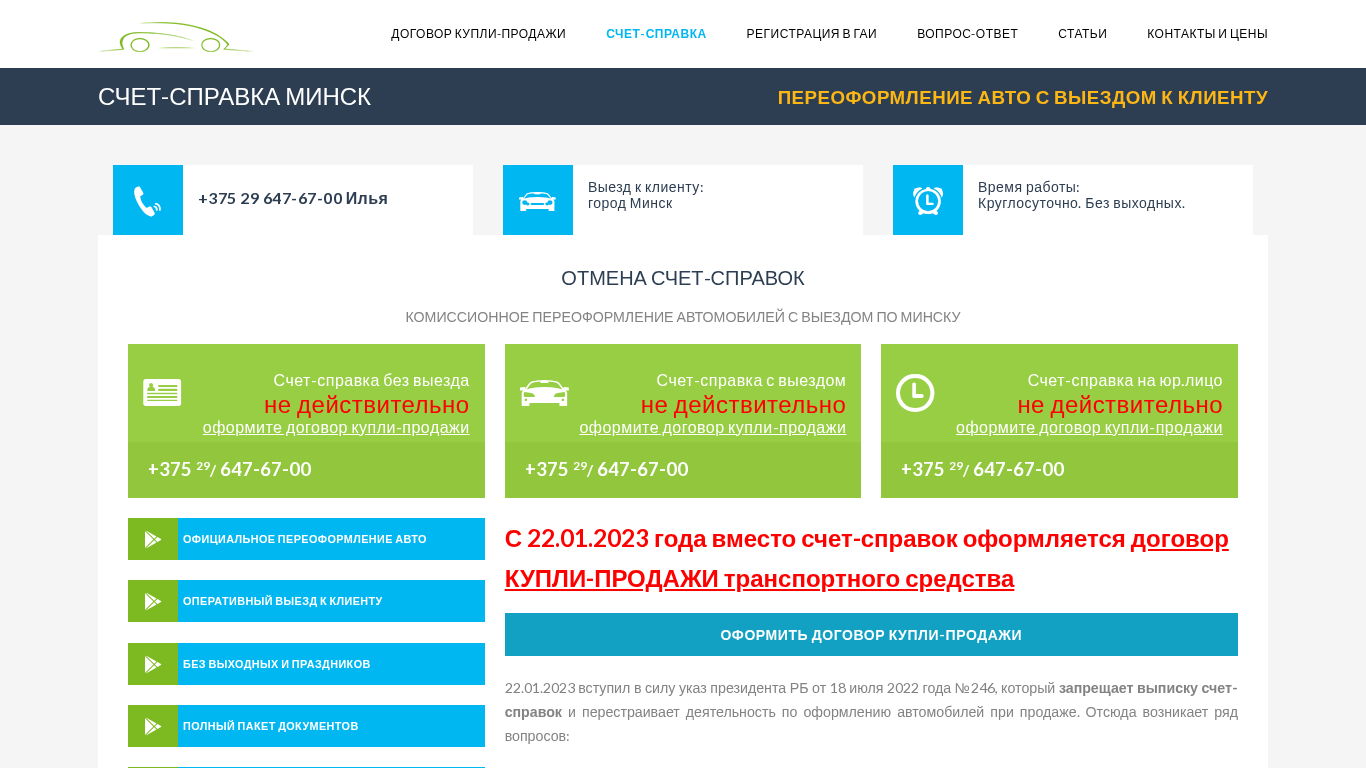
Task: Navigate to Статьи in top menu
Action: 1082,34
